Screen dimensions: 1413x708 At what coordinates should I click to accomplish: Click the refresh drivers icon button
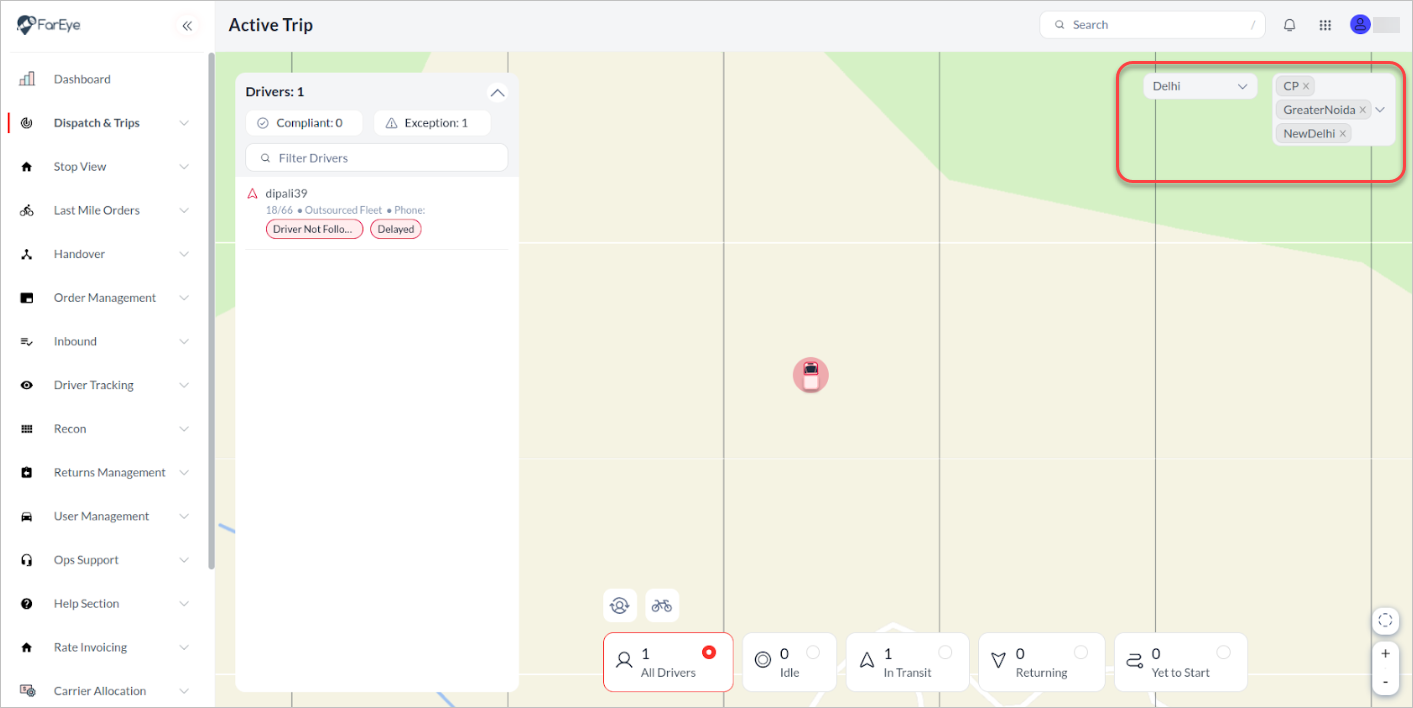point(620,605)
